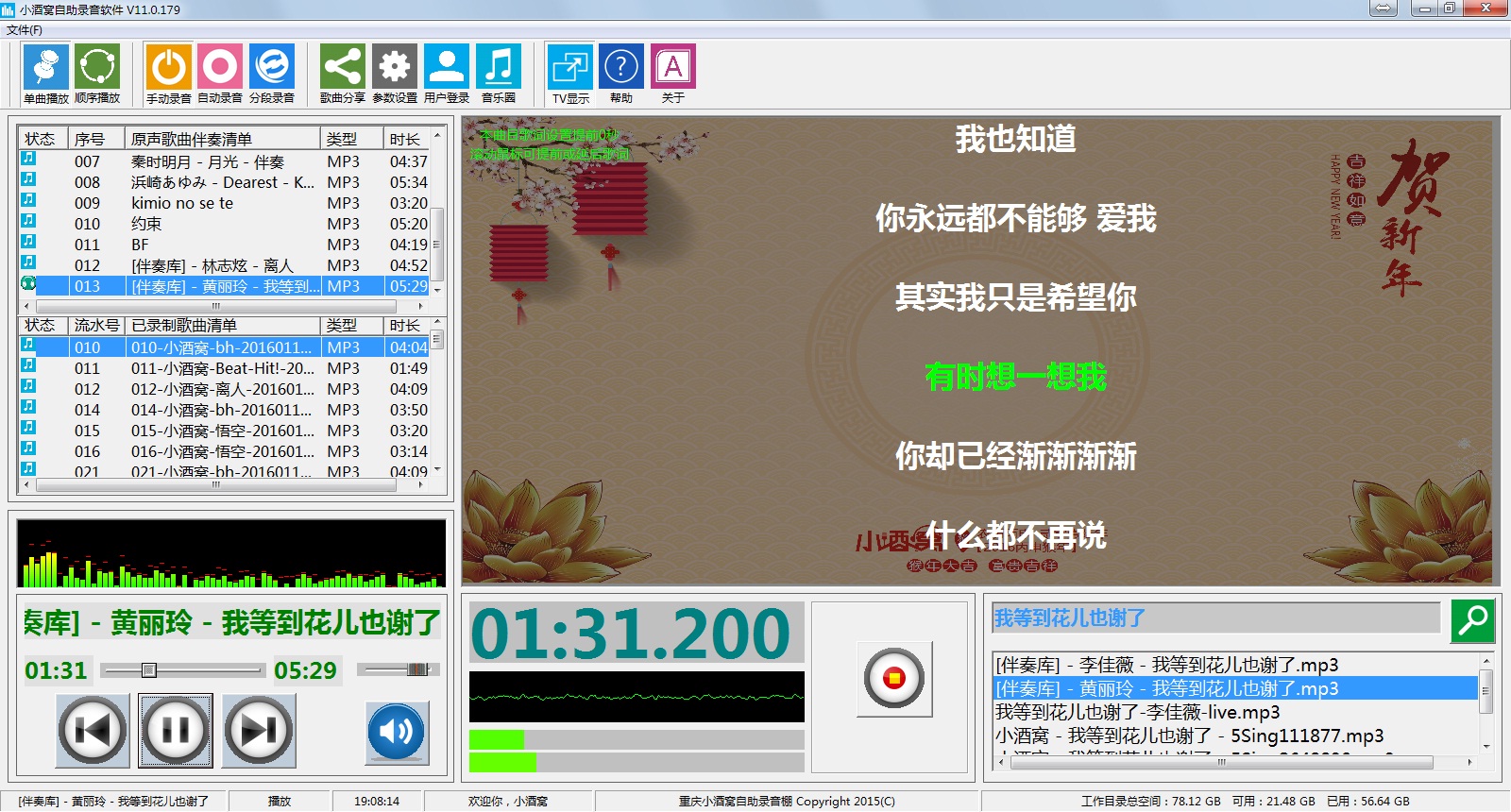Viewport: 1511px width, 812px height.
Task: Open the 文件(F) menu
Action: point(25,30)
